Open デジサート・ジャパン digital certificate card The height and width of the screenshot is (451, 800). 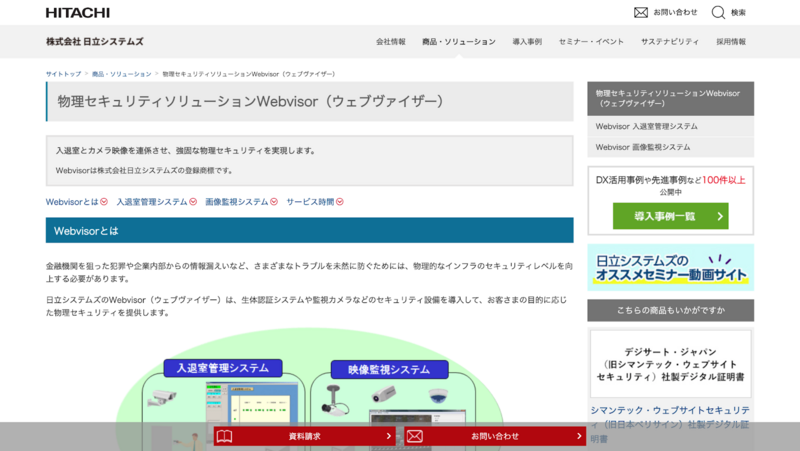tap(670, 364)
